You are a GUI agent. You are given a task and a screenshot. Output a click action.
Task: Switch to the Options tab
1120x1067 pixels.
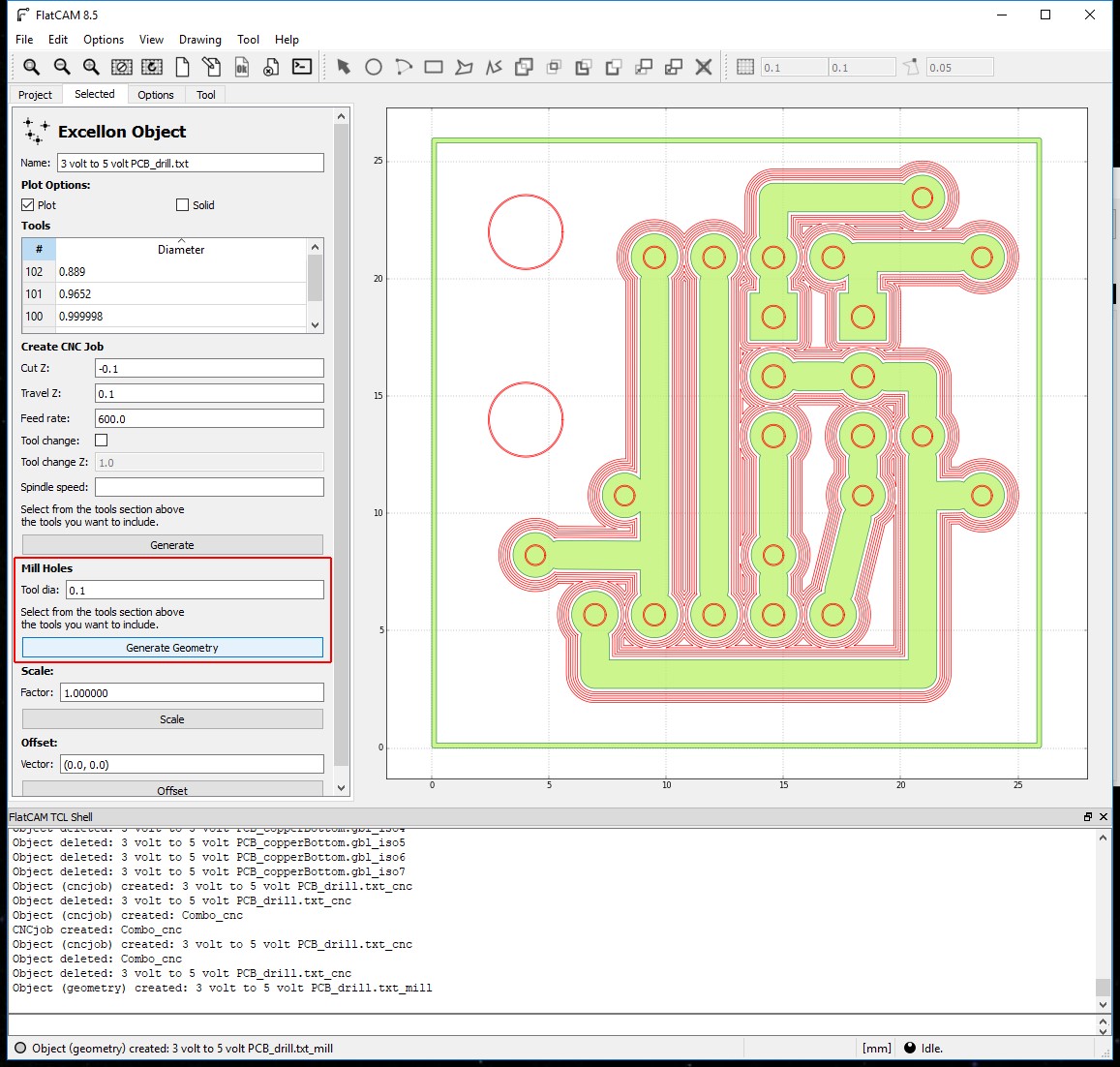(156, 94)
